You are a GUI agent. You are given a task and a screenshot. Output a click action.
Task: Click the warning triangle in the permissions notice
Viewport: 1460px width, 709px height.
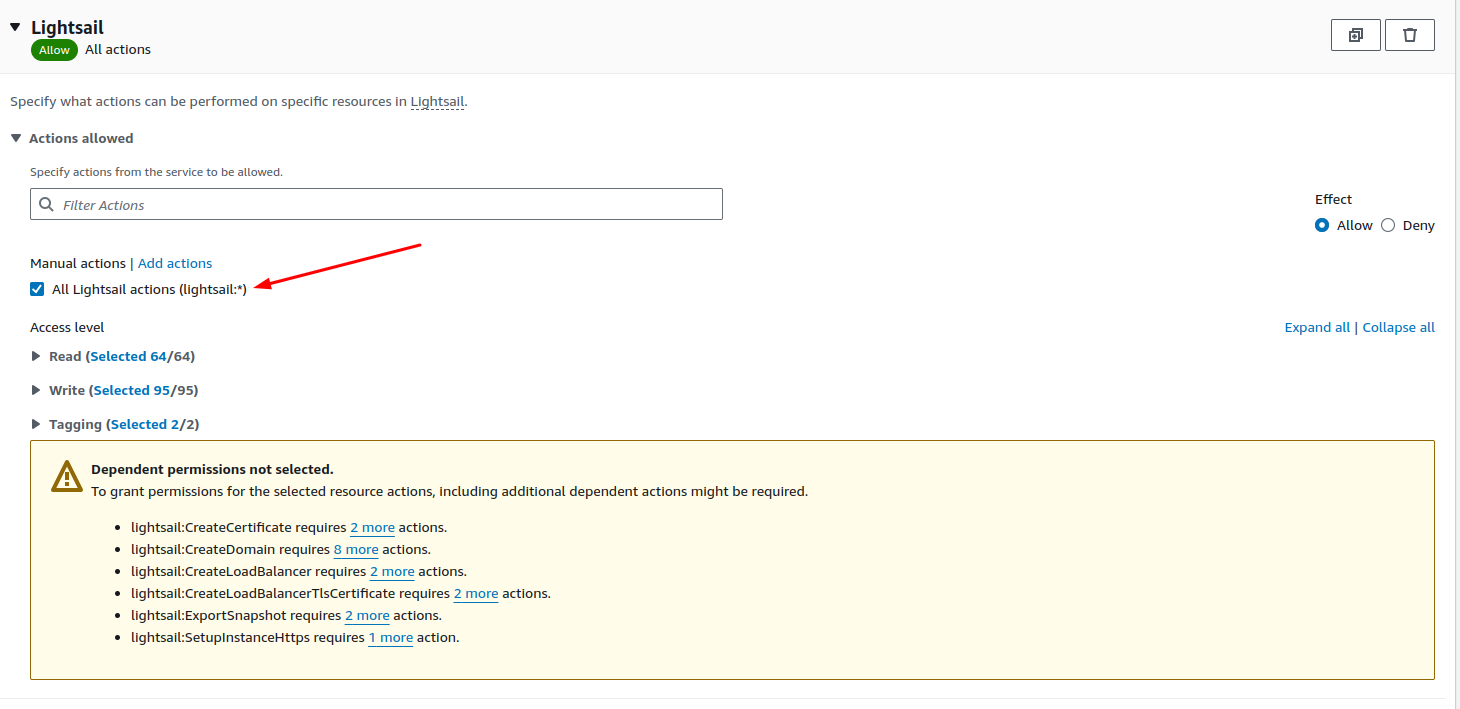66,476
